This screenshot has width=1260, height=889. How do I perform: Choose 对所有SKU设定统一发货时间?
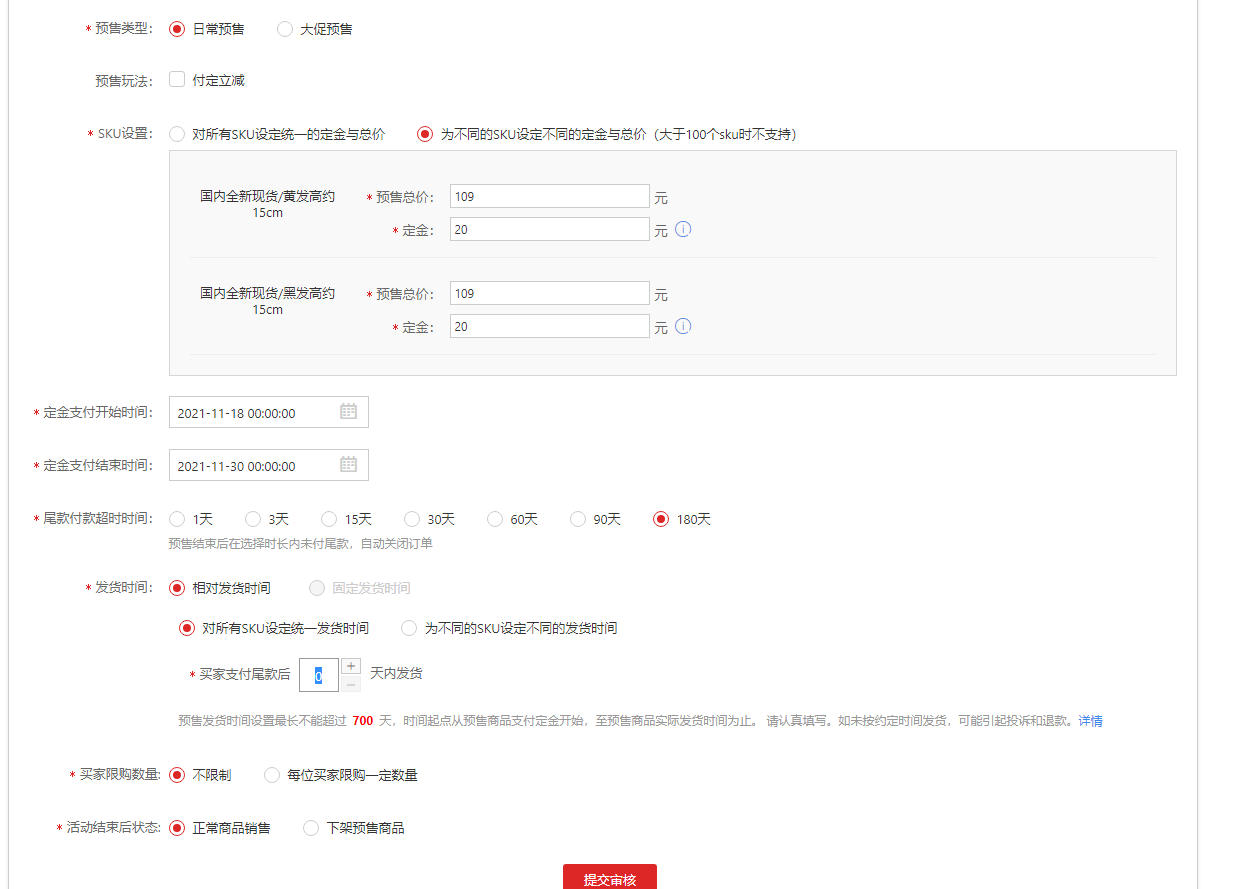pyautogui.click(x=186, y=628)
